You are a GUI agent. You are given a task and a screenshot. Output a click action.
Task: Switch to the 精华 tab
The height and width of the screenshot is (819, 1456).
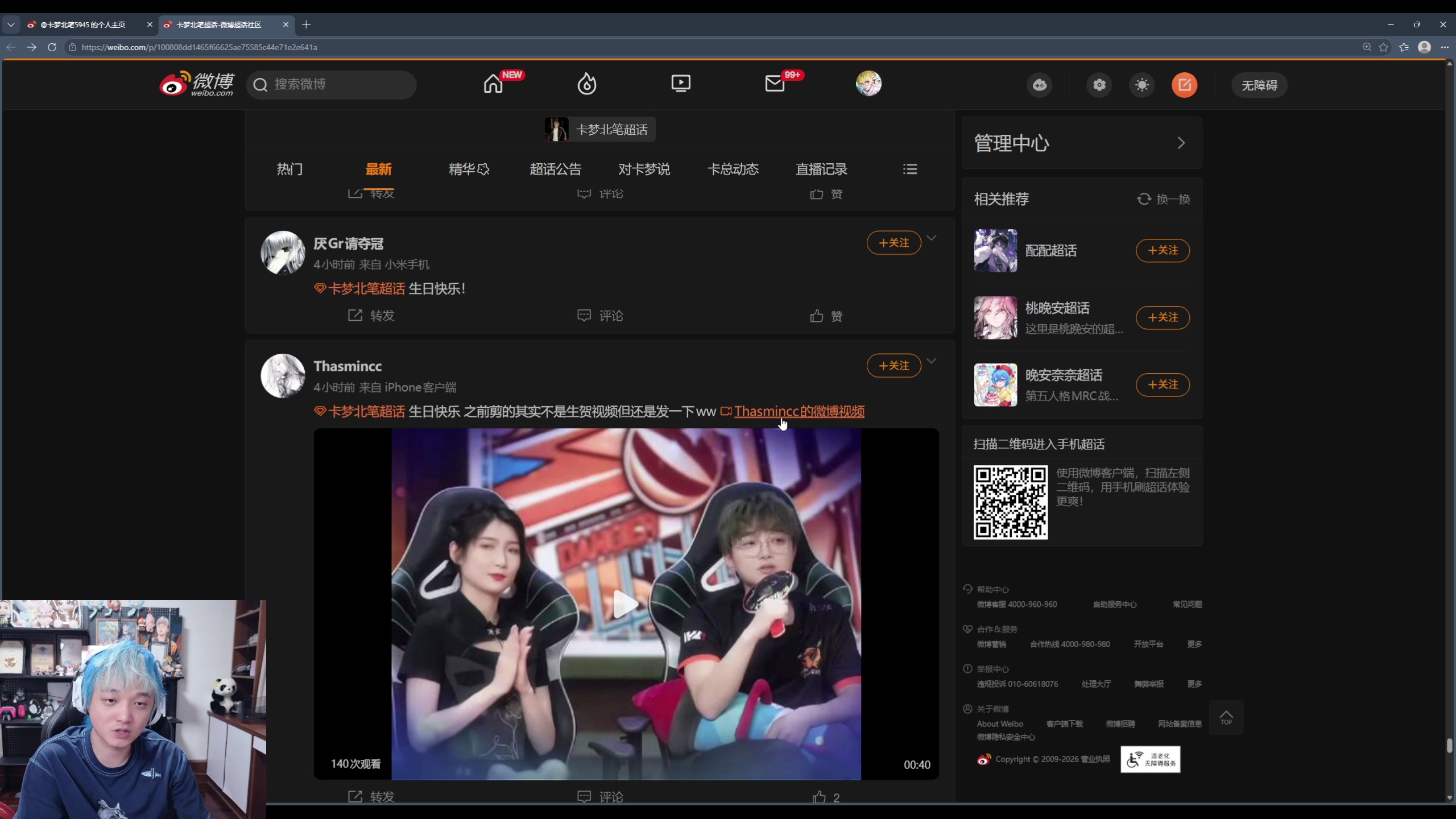[x=469, y=169]
